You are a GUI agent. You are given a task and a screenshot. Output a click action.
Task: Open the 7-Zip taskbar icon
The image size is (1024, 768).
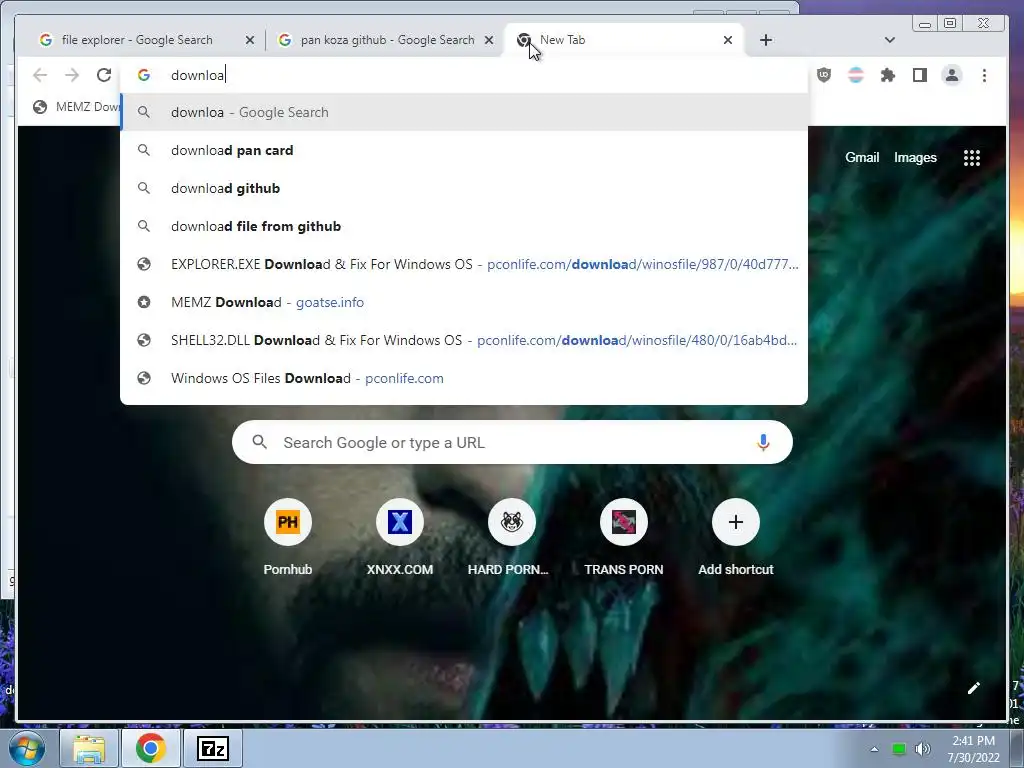click(213, 748)
